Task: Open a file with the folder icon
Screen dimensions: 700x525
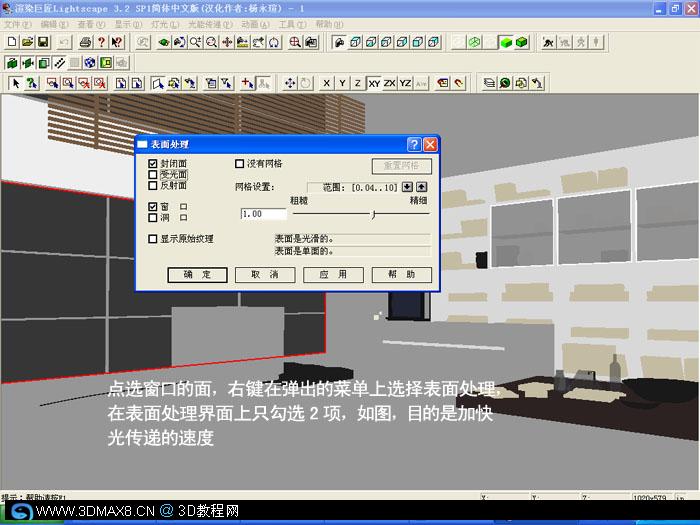Action: 28,42
